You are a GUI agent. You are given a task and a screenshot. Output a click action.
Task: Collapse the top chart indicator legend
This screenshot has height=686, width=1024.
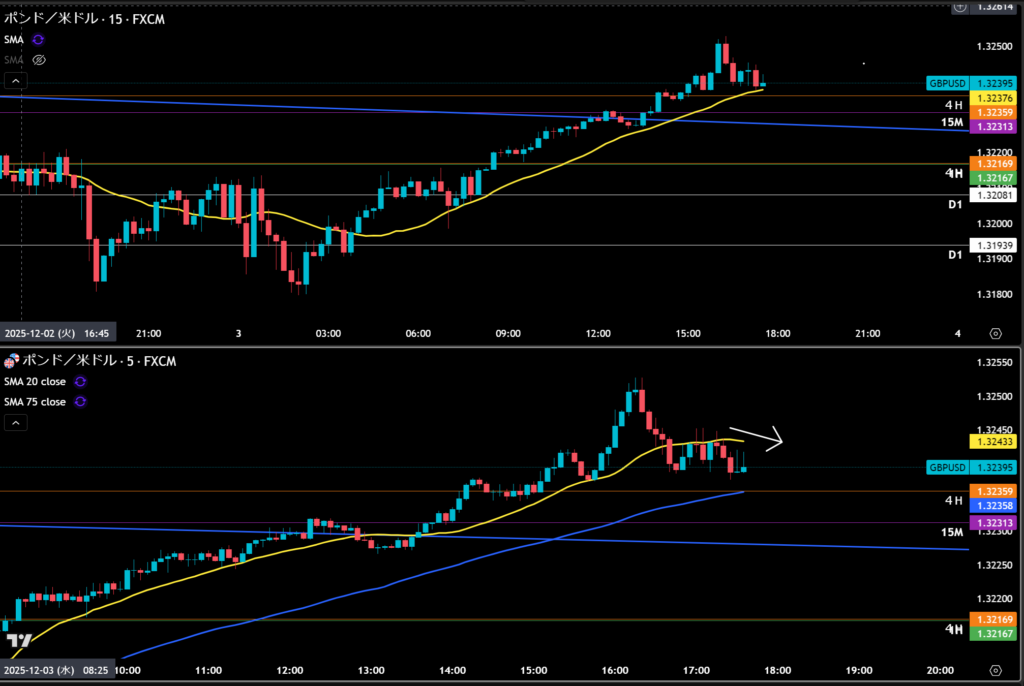14,80
